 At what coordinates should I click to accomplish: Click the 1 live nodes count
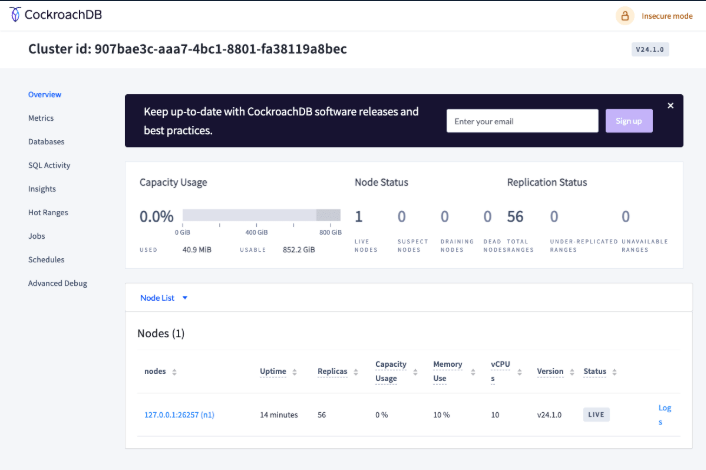358,217
